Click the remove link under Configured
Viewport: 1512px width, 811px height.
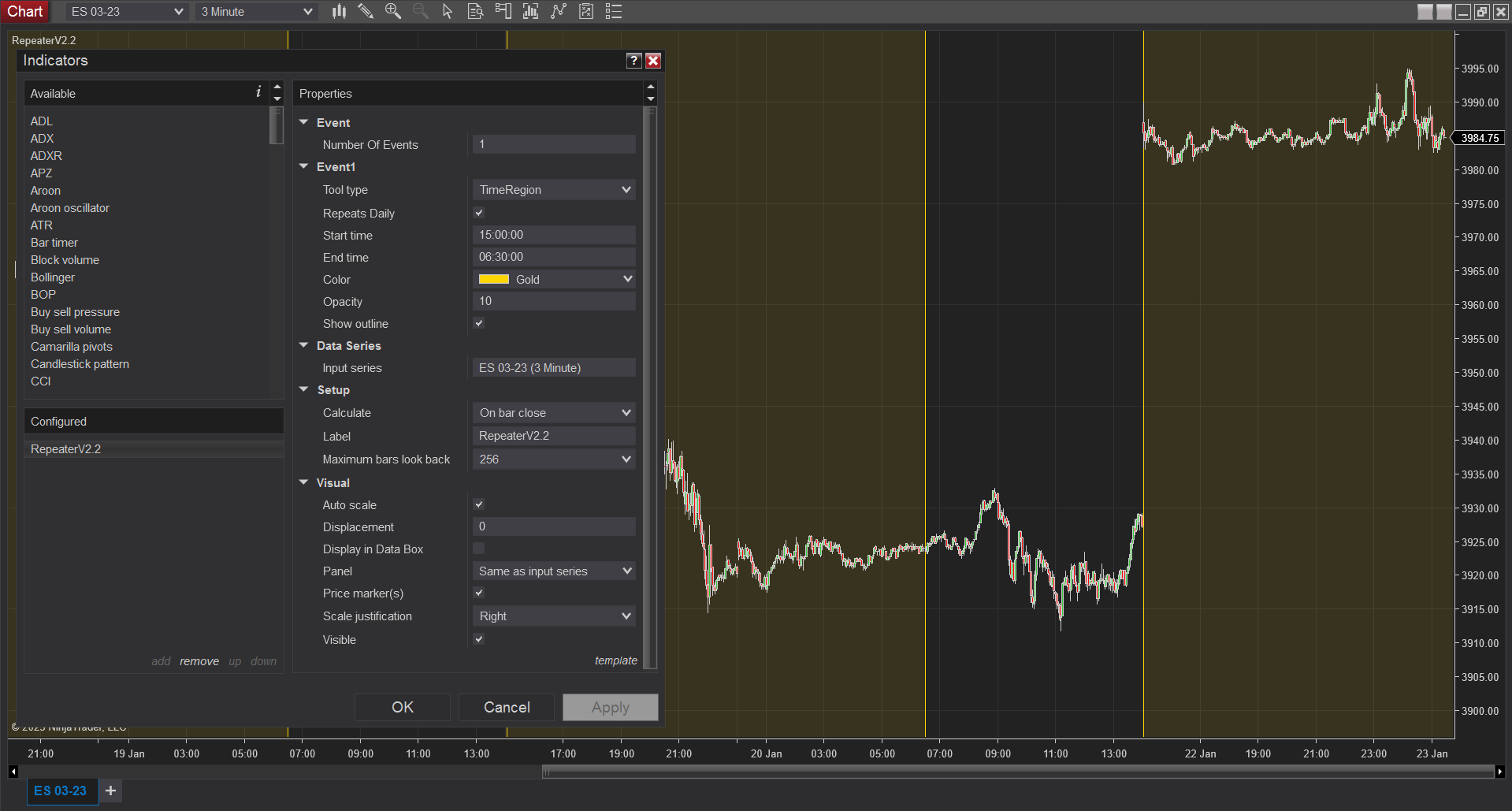click(x=199, y=661)
